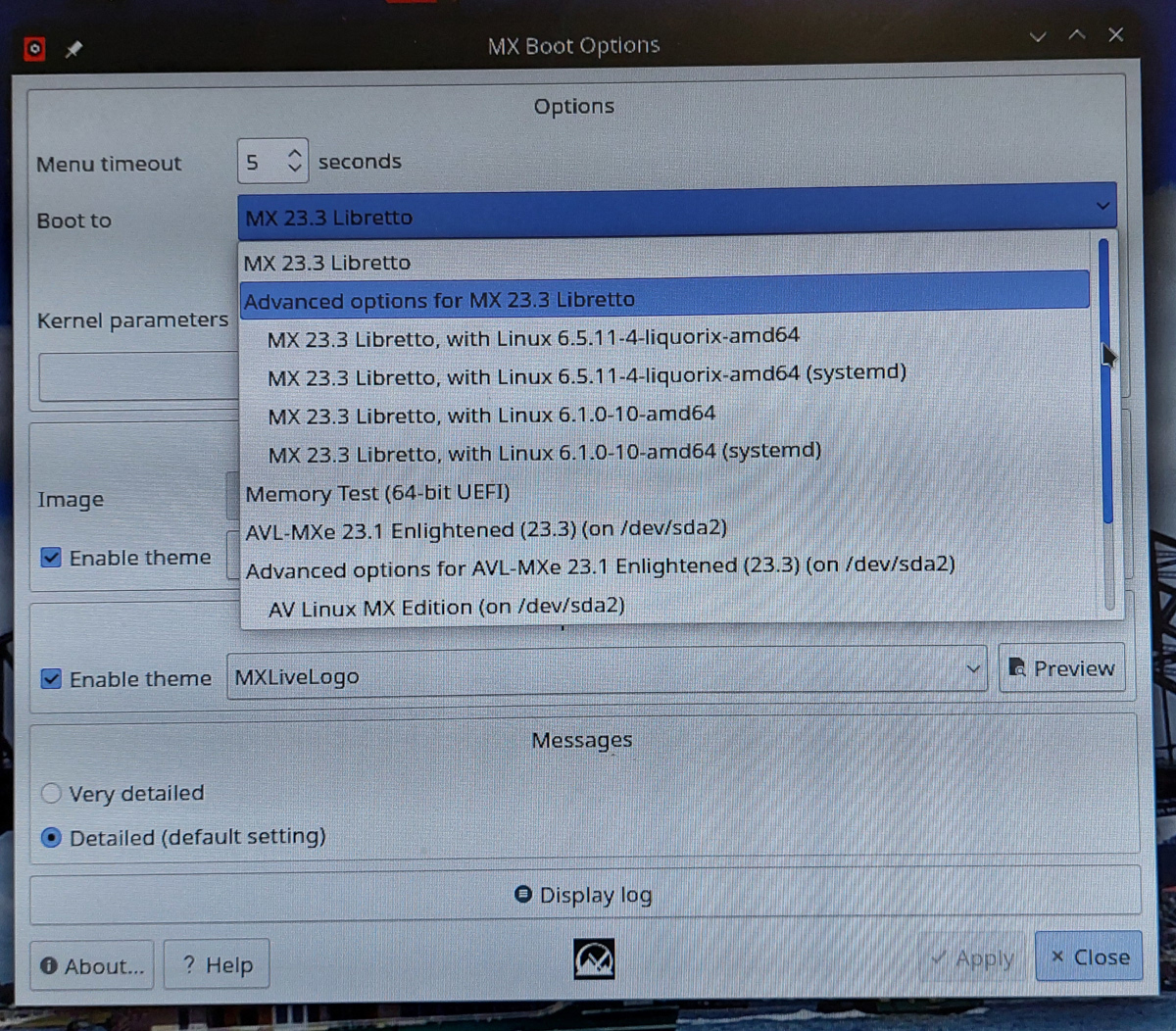The height and width of the screenshot is (1031, 1176).
Task: Click the Close button at bottom
Action: (1089, 957)
